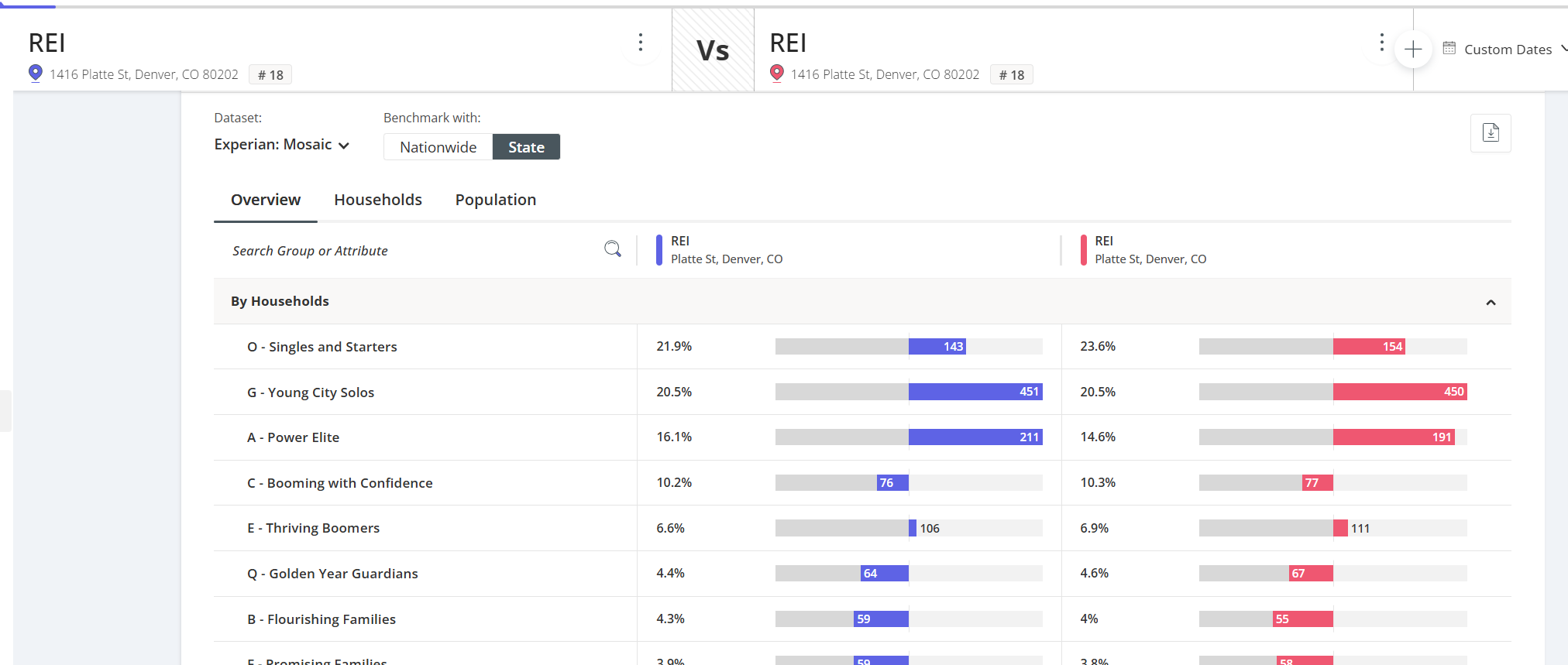
Task: Collapse the By Households section
Action: pos(1491,302)
